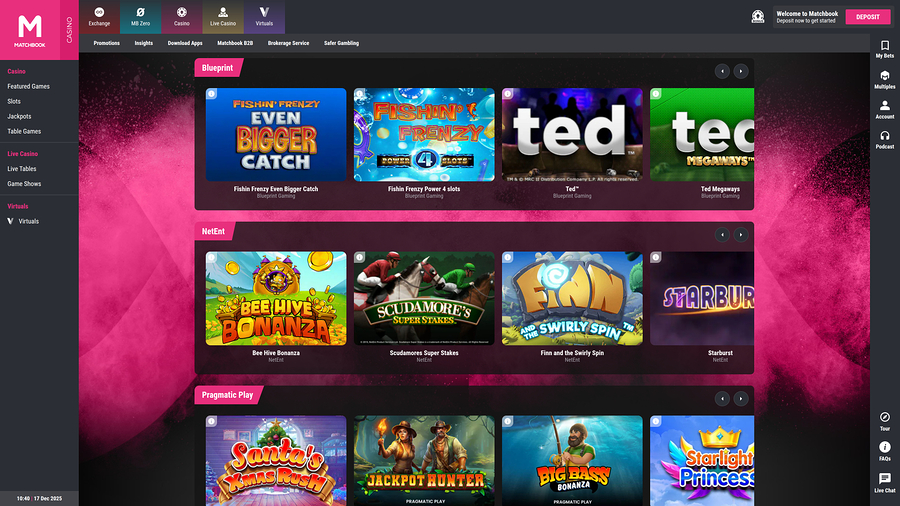The image size is (900, 506).
Task: Open Game Shows in sidebar
Action: pos(24,184)
